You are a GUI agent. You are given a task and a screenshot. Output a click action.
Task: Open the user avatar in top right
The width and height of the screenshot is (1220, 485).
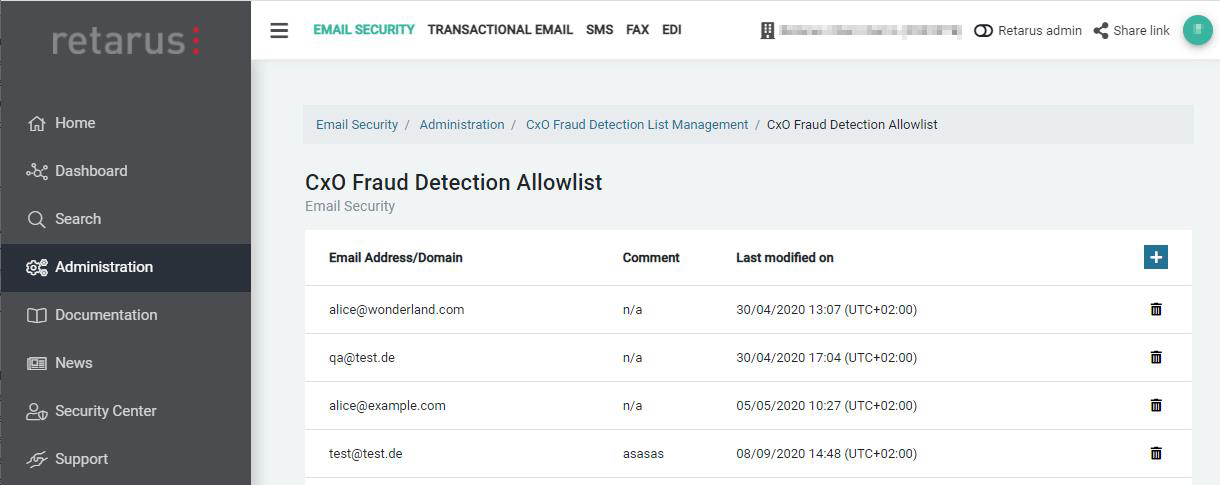click(1197, 30)
